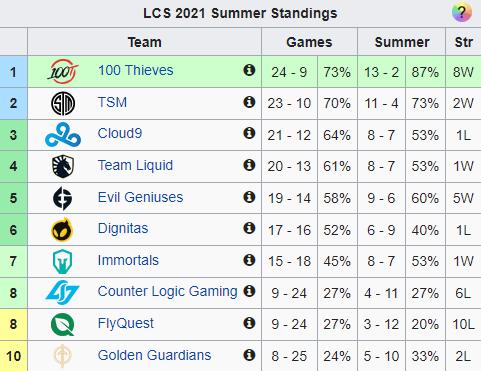Click the Summer column header
This screenshot has height=371, width=481.
point(402,42)
